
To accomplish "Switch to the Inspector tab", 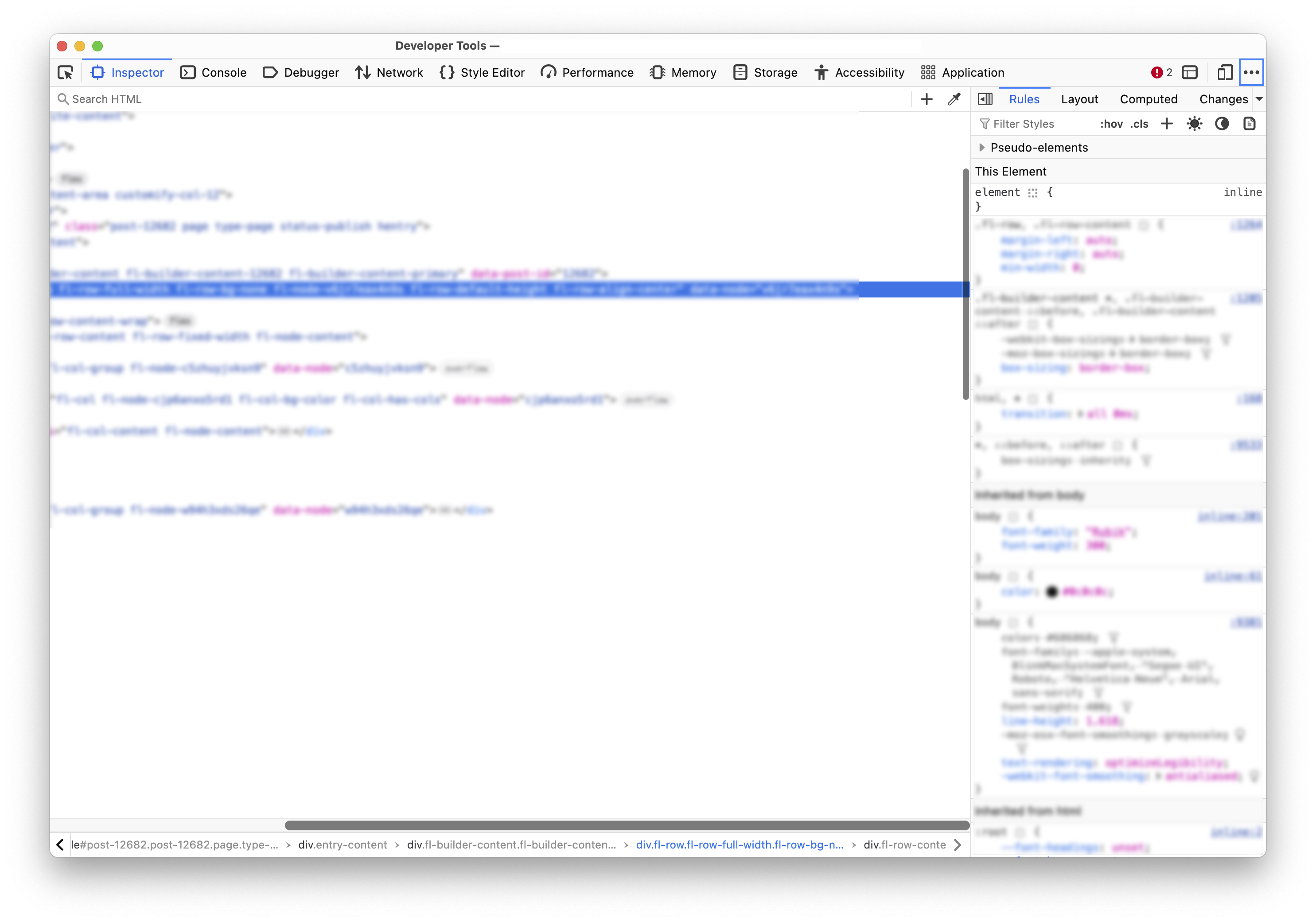I will pos(127,72).
